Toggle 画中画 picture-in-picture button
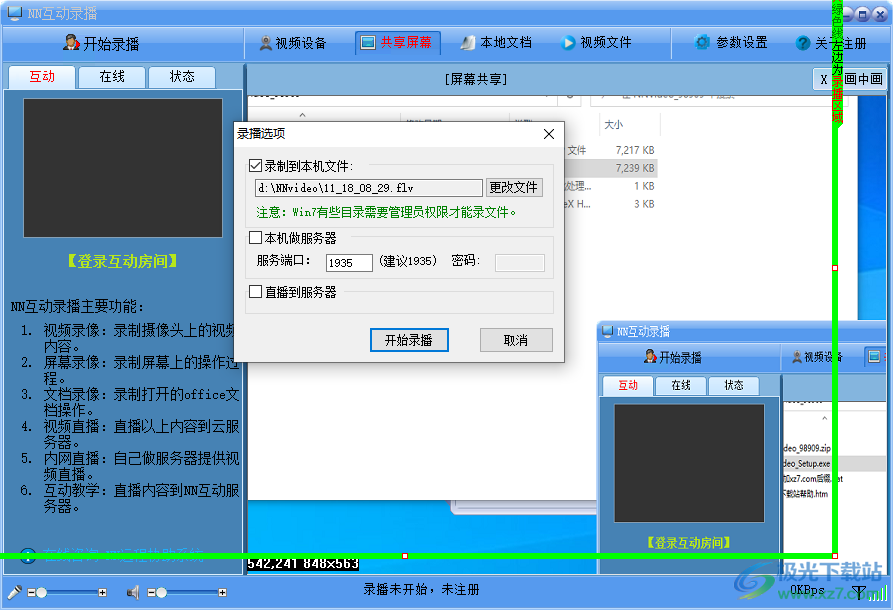 tap(863, 79)
